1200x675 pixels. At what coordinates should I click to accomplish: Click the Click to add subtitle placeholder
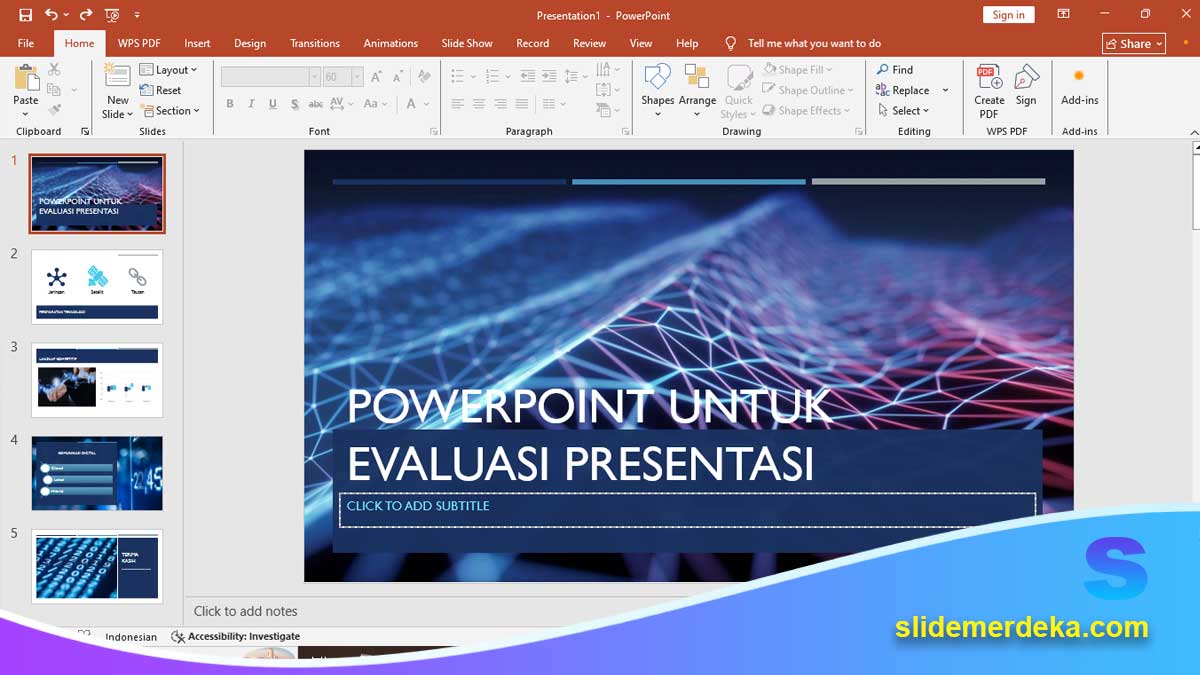(688, 510)
